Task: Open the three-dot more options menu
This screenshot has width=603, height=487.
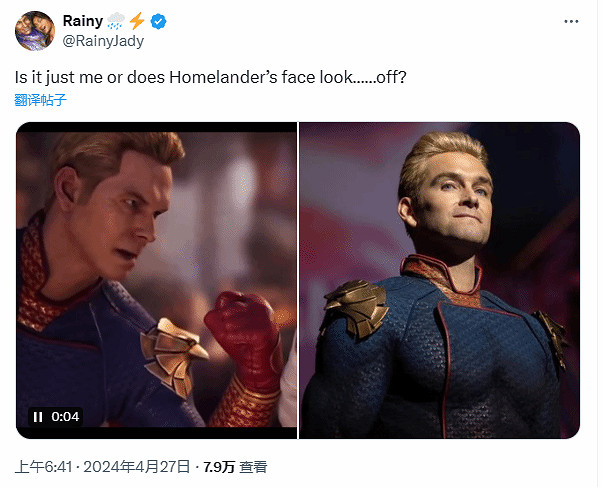Action: coord(570,21)
